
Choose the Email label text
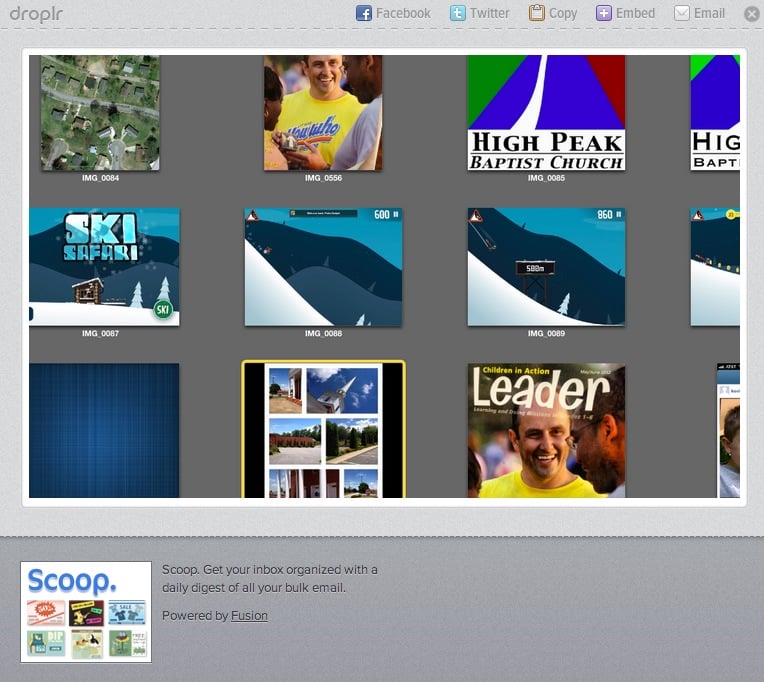tap(709, 13)
